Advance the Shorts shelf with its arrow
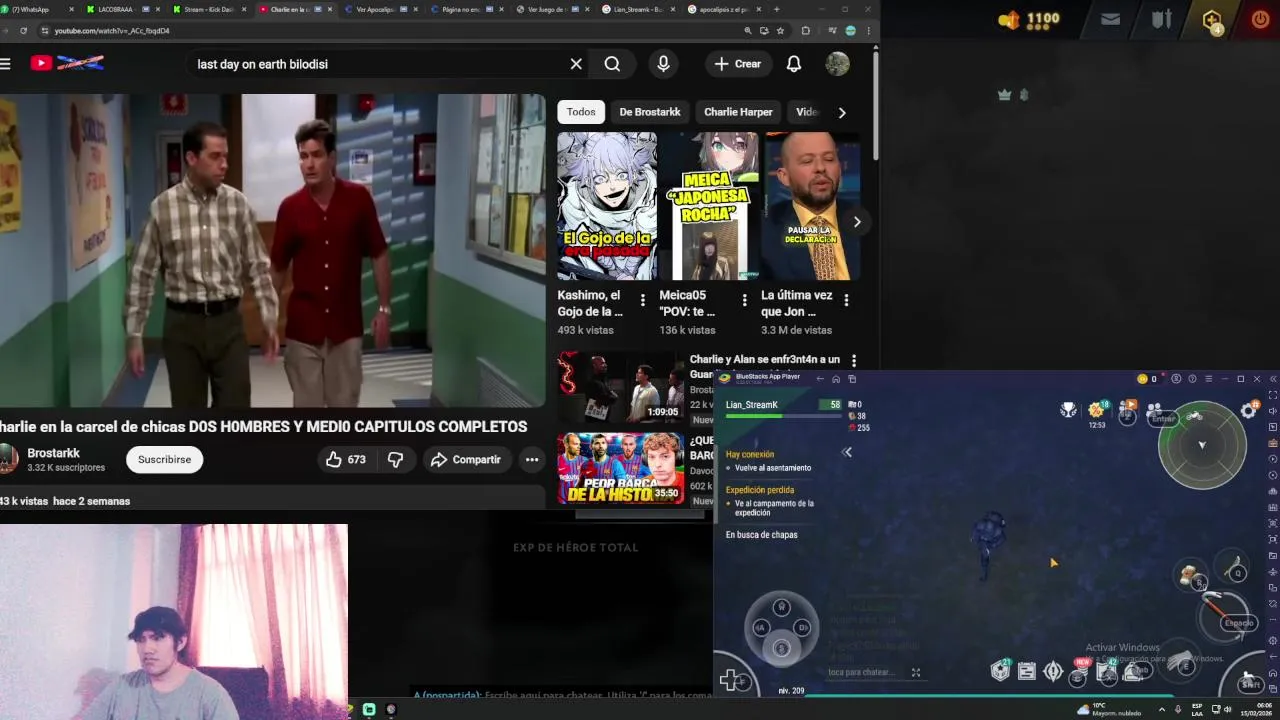The image size is (1280, 720). tap(857, 222)
